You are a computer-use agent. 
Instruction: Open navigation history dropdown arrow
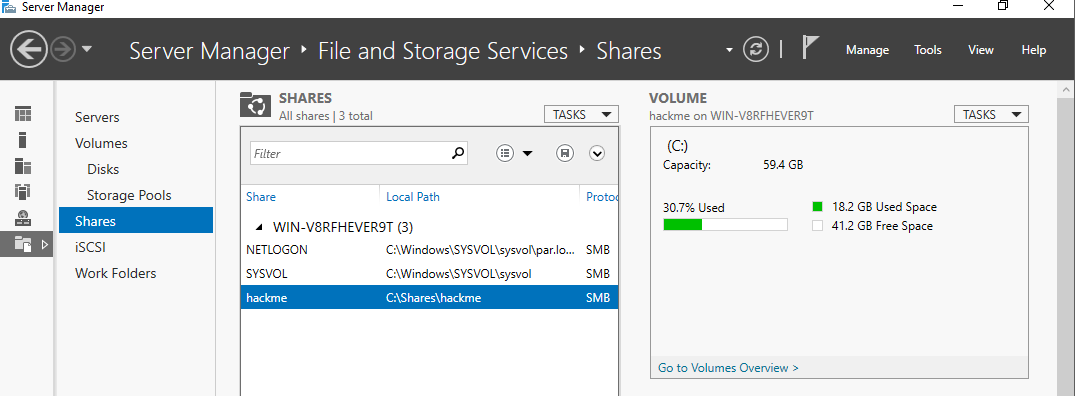(x=87, y=49)
